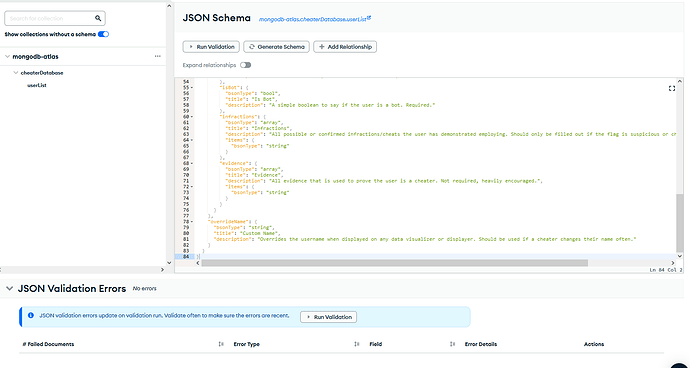Collapse the mongodb-atlas data source

7,56
